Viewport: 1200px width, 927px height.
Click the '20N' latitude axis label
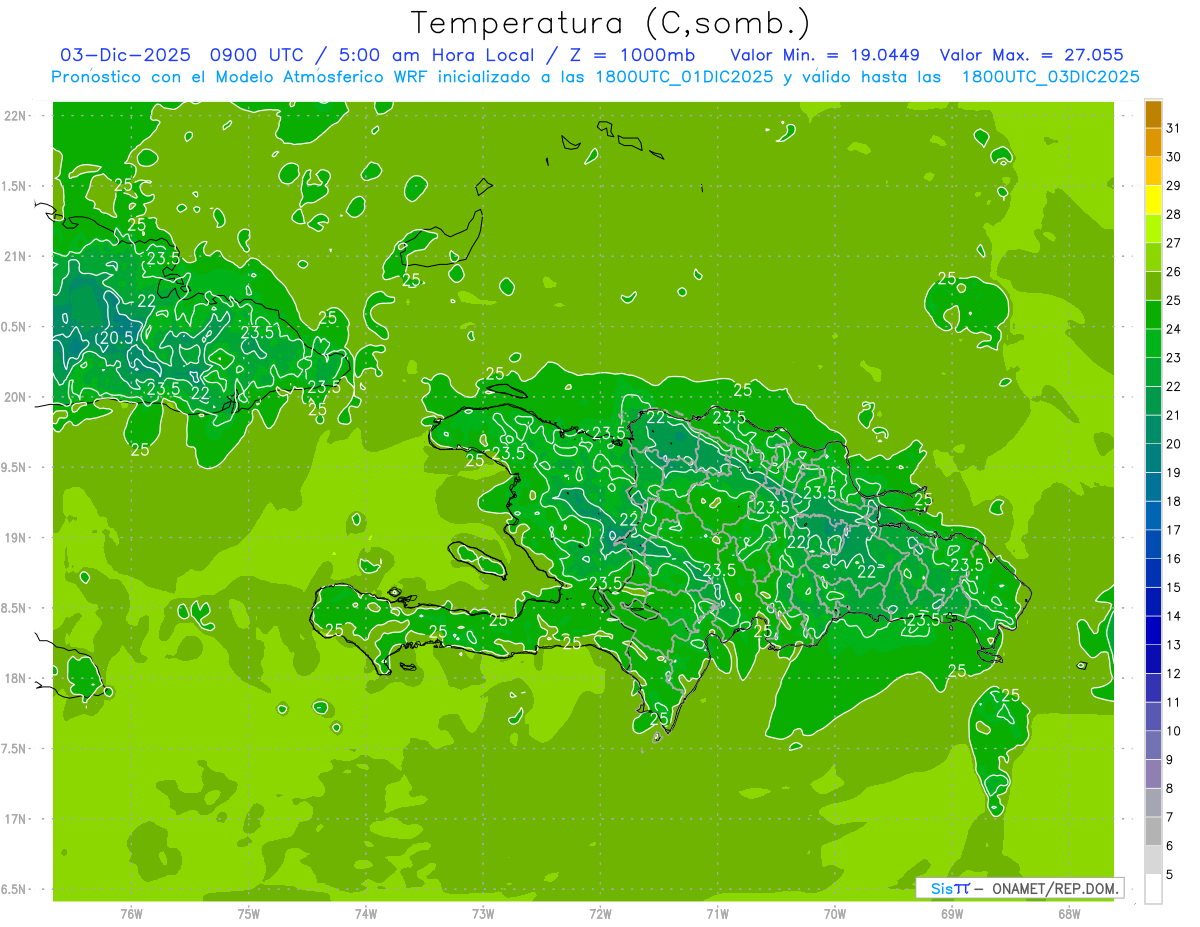coord(16,397)
